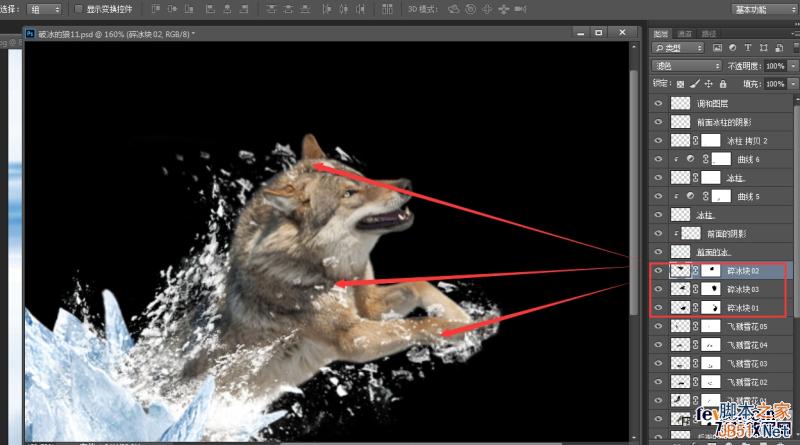This screenshot has width=800, height=445.
Task: Click Distribute right edges icon
Action: (x=361, y=9)
